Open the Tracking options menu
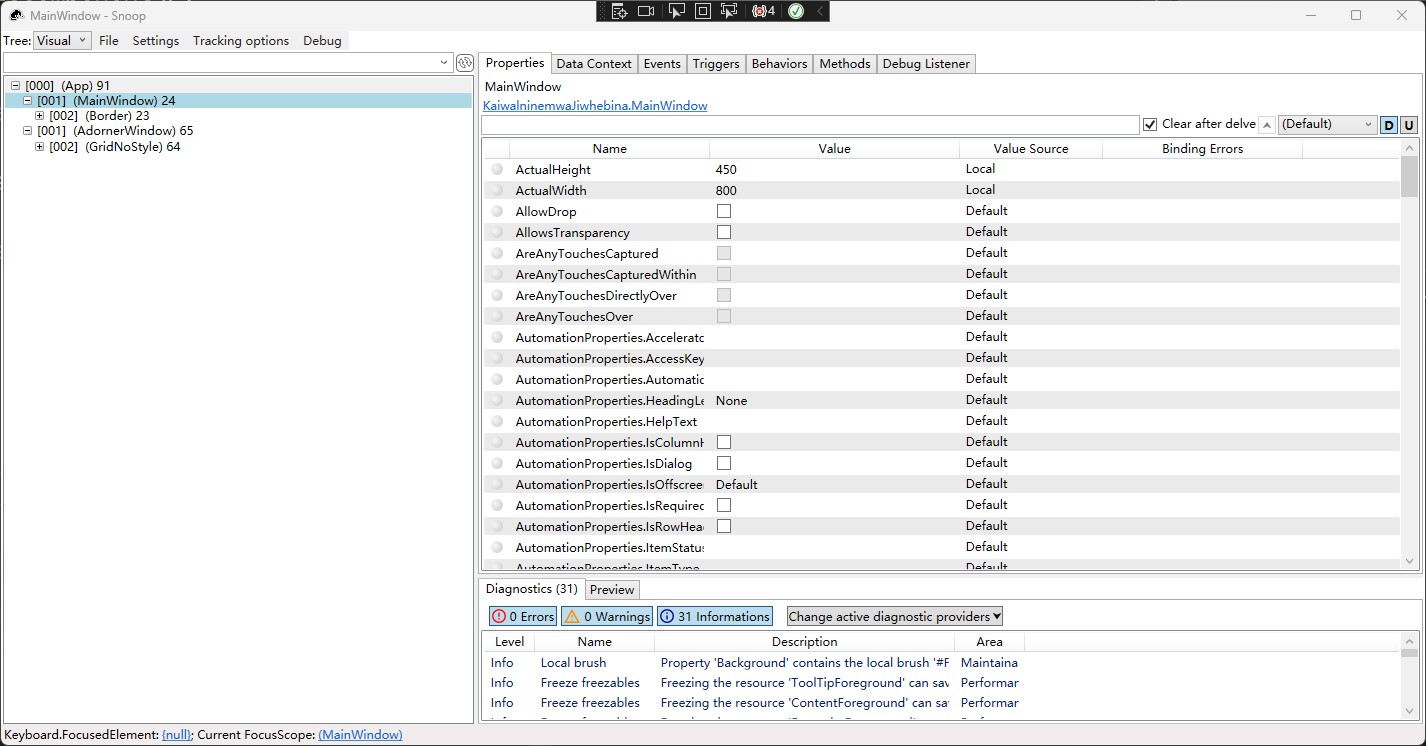 click(x=240, y=40)
